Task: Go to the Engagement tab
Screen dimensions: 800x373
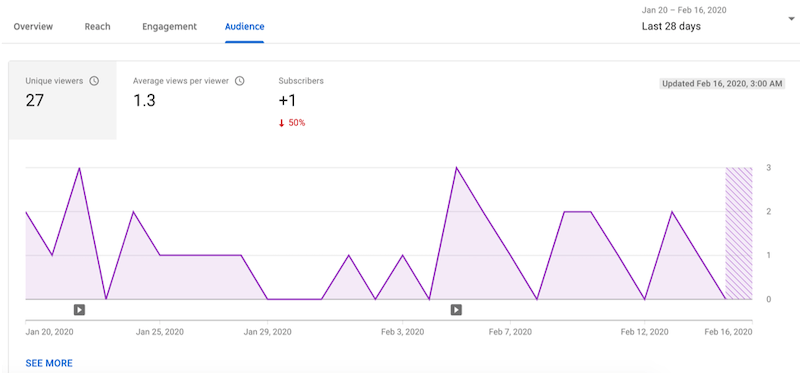Action: point(169,27)
